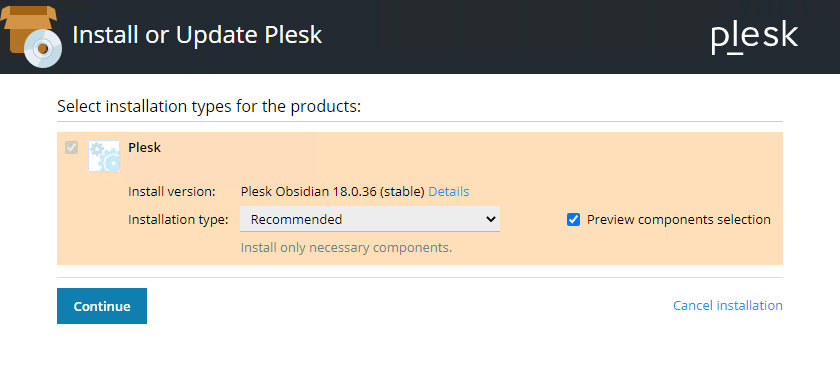This screenshot has height=370, width=840.
Task: Click the CD disc icon in header
Action: [x=42, y=49]
